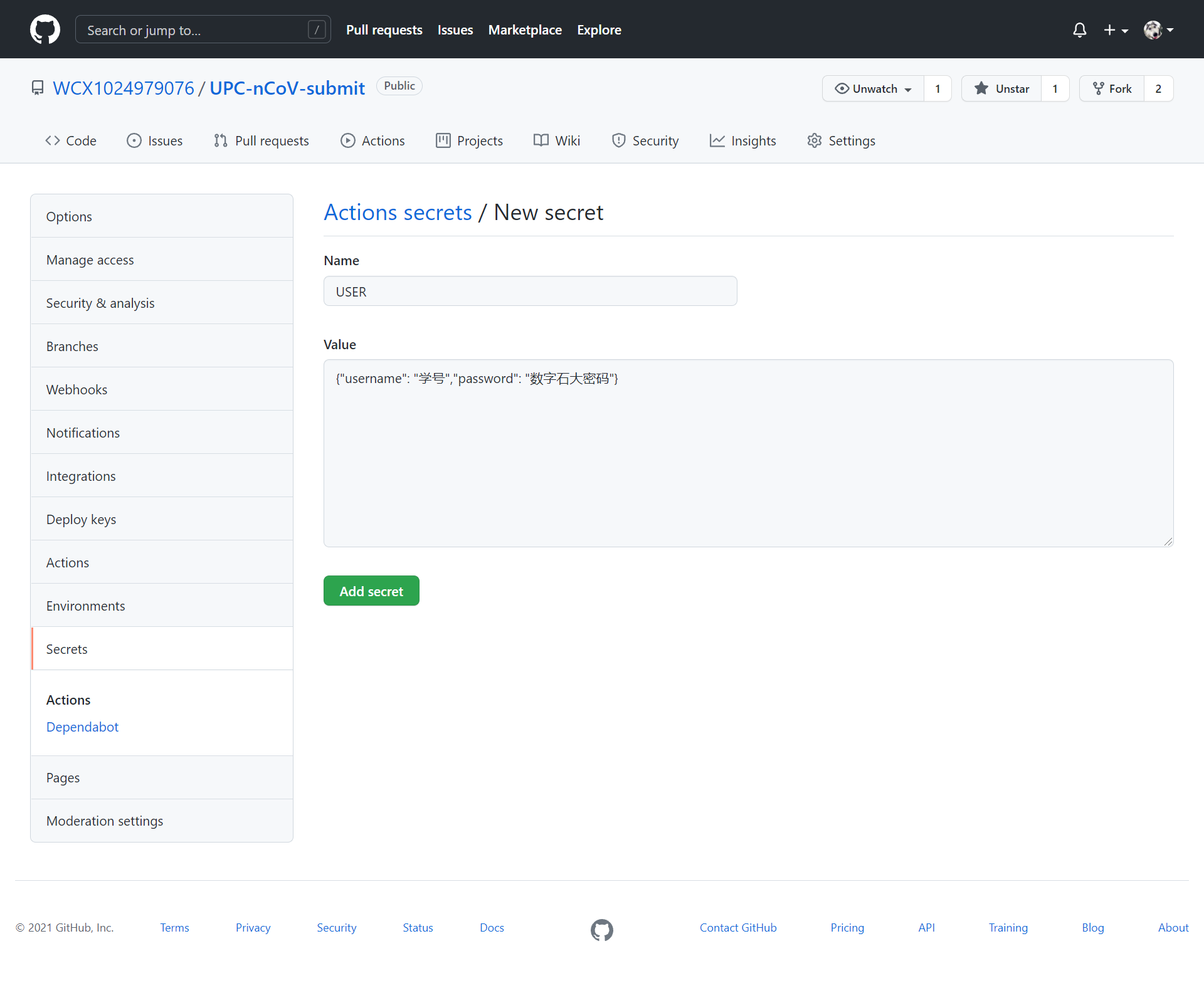Click the Unstar star button
This screenshot has height=988, width=1204.
pyautogui.click(x=1001, y=88)
